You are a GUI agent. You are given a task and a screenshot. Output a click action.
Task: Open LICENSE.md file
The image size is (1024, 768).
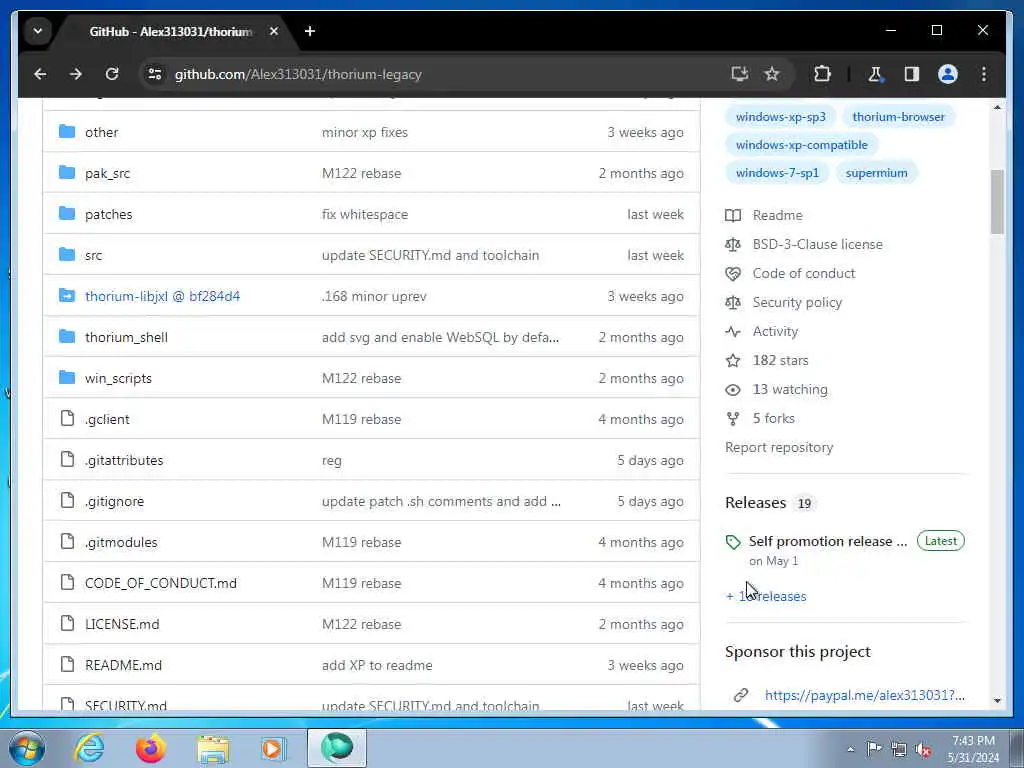122,624
